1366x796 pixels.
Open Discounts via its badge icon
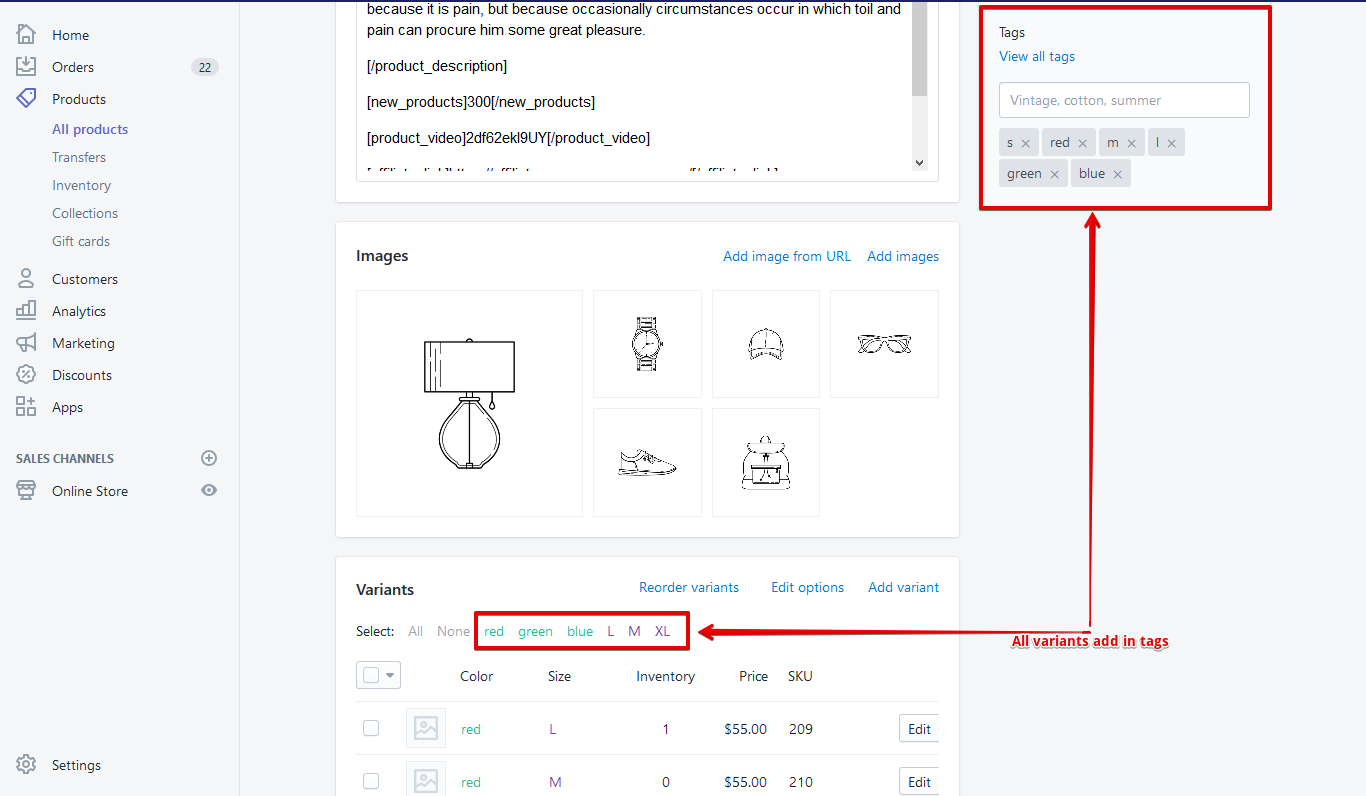26,375
